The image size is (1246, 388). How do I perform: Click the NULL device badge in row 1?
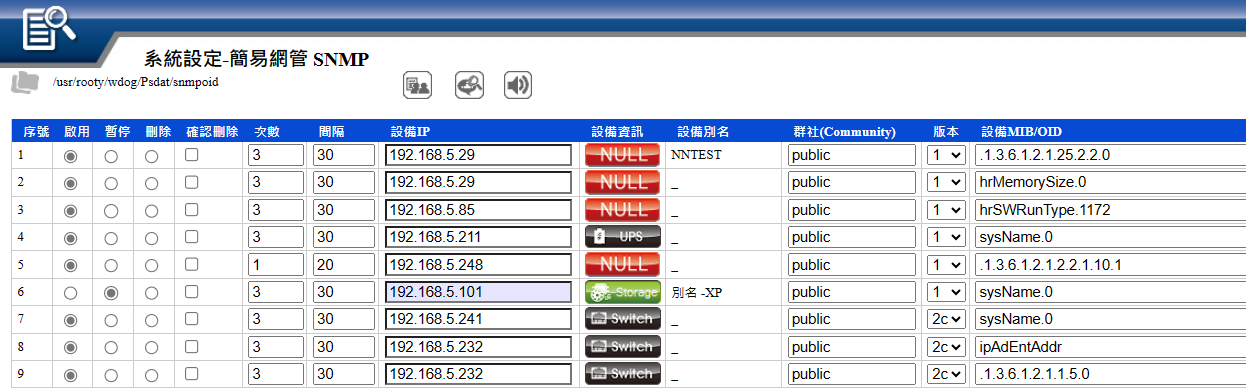tap(623, 155)
